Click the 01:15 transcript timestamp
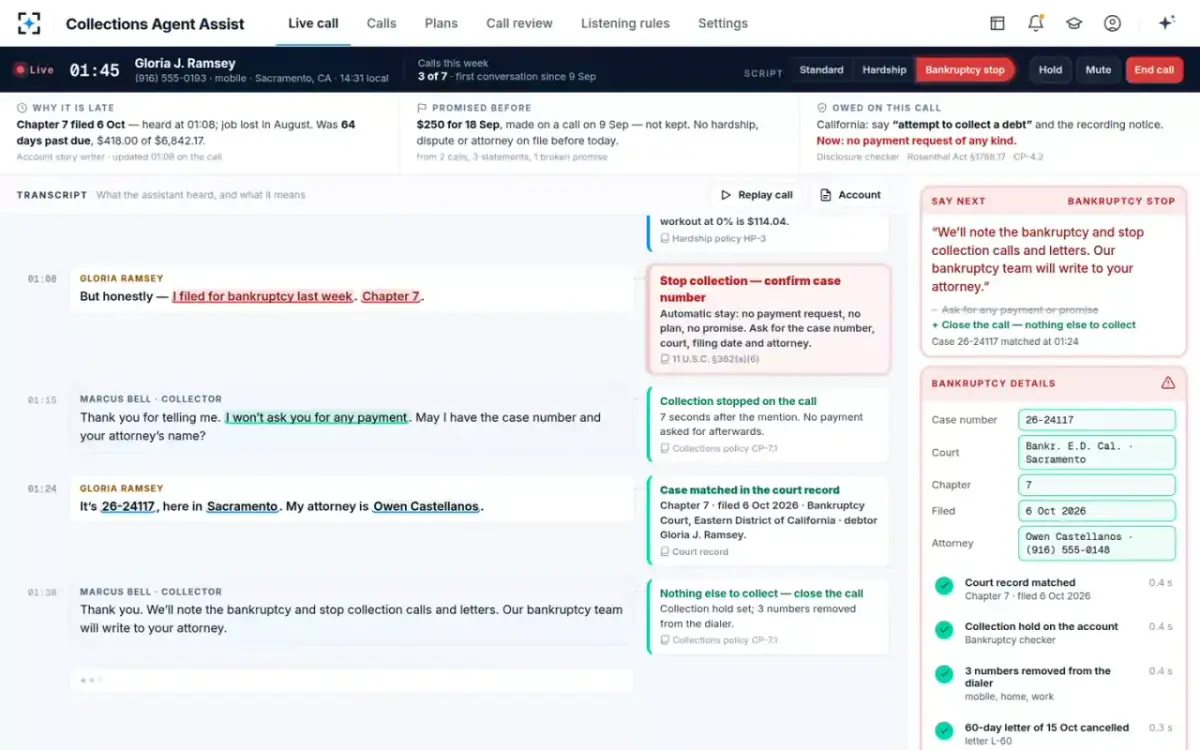1200x750 pixels. [x=42, y=400]
